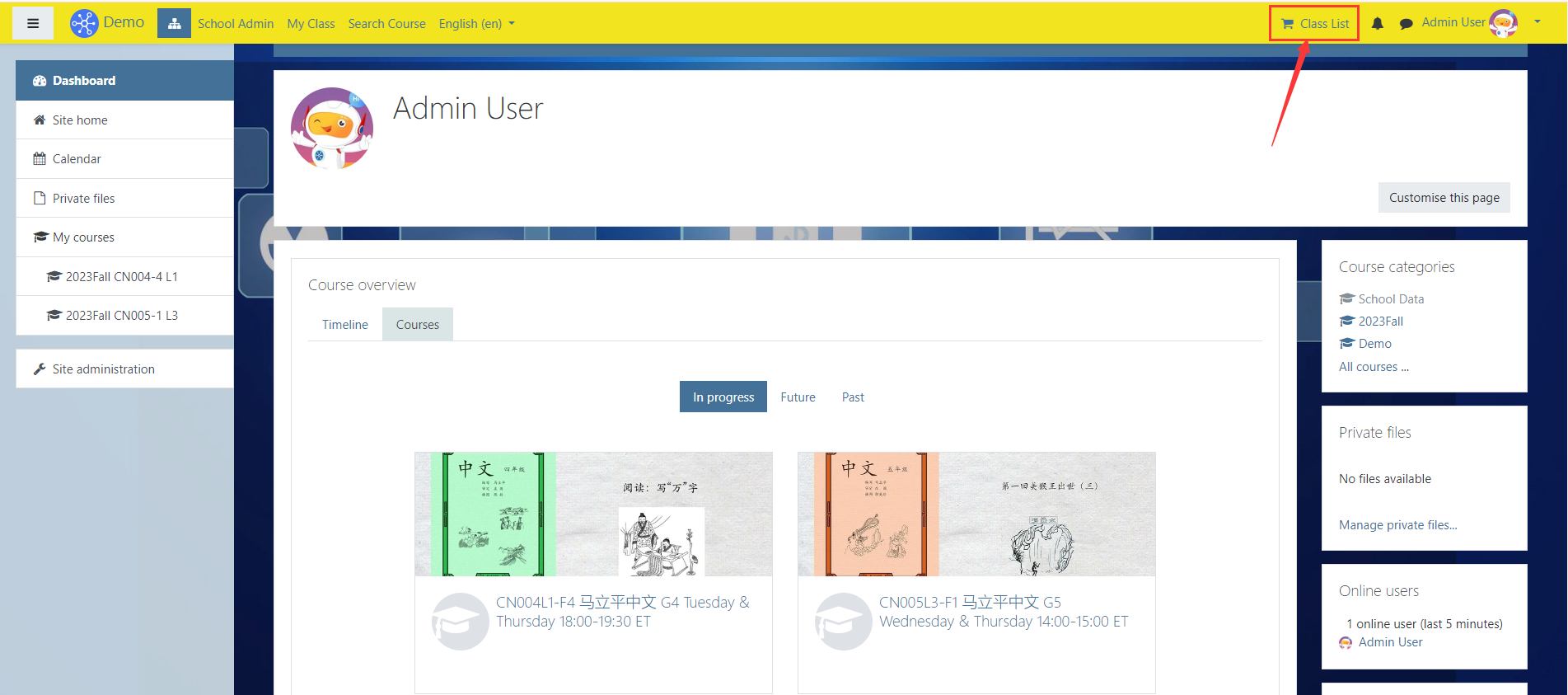Open 2023Fall CN005-1 L3 course in sidebar
Image resolution: width=1568 pixels, height=695 pixels.
tap(121, 316)
